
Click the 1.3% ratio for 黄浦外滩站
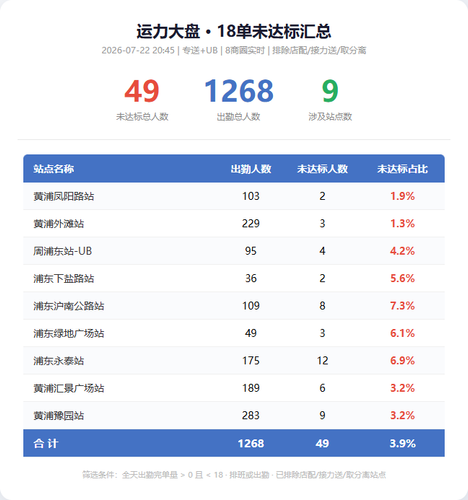[402, 223]
